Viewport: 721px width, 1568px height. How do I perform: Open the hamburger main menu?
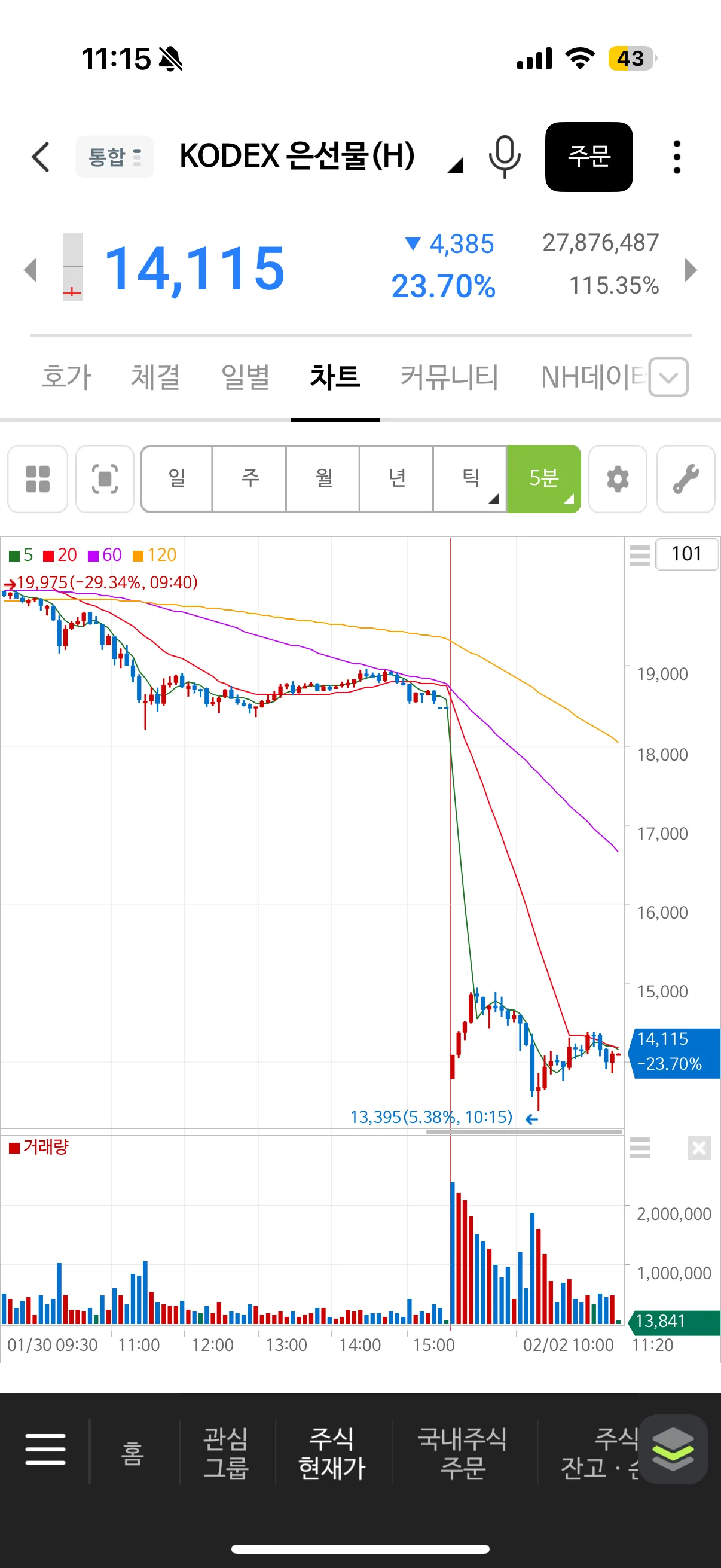45,1450
